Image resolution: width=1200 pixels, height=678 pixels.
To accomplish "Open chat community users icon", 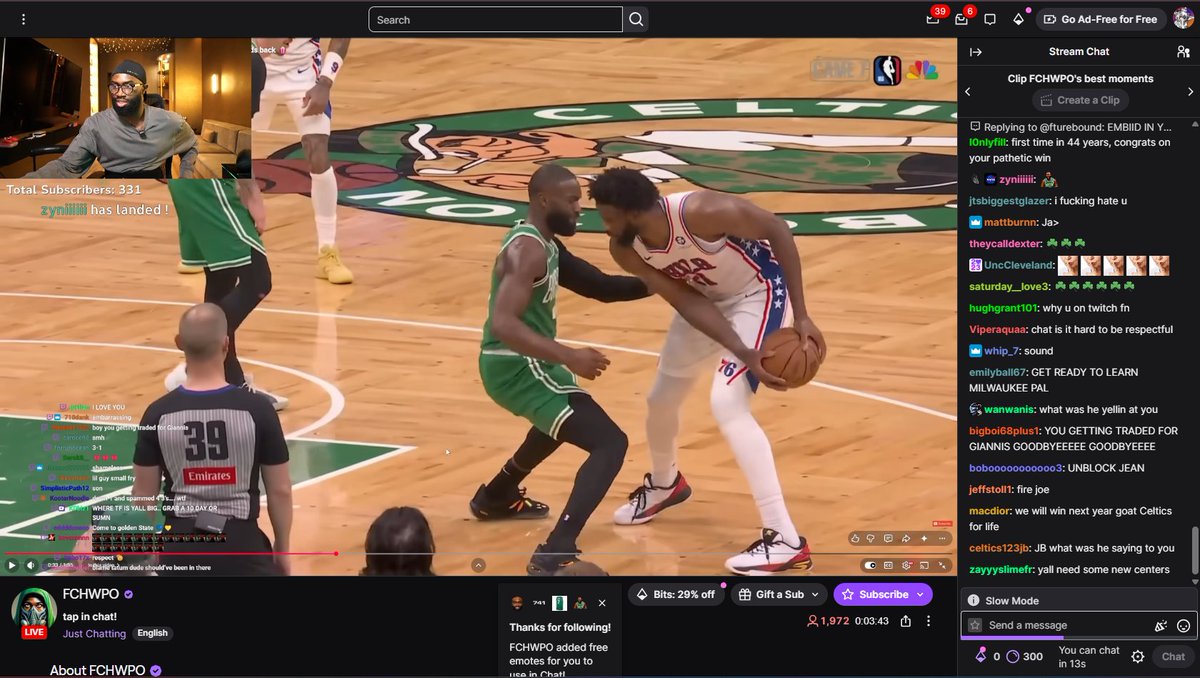I will (x=1183, y=52).
